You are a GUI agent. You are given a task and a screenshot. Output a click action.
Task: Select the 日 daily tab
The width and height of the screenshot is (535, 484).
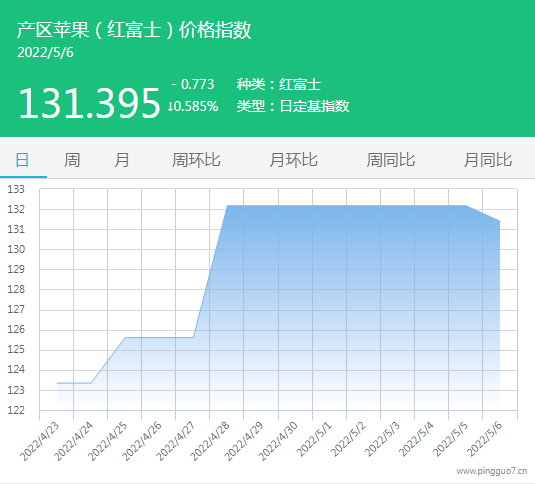pyautogui.click(x=22, y=160)
